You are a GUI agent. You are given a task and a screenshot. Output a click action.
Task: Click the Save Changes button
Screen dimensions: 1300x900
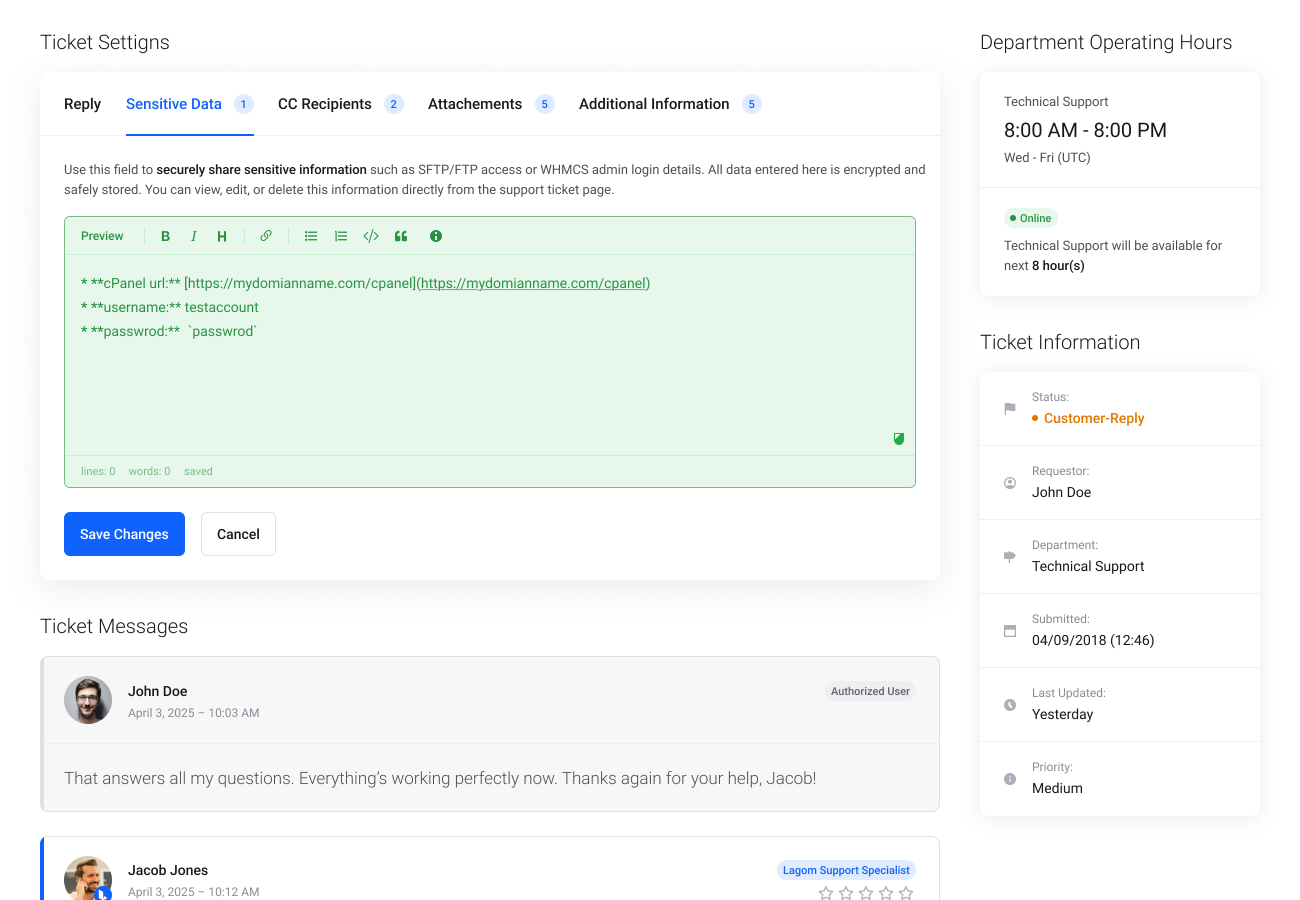pos(124,534)
